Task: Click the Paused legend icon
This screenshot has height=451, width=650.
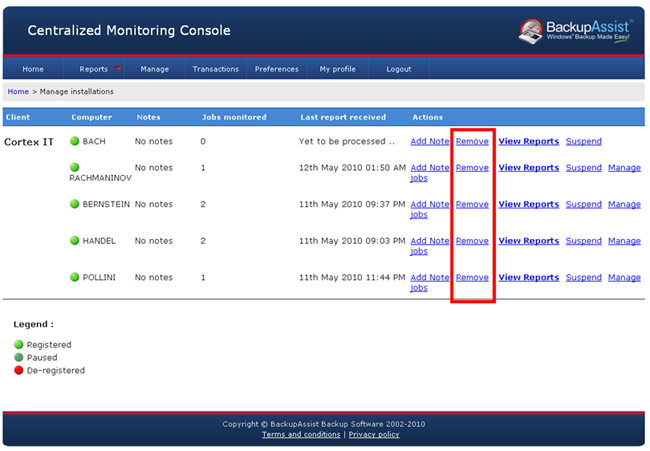Action: click(19, 357)
